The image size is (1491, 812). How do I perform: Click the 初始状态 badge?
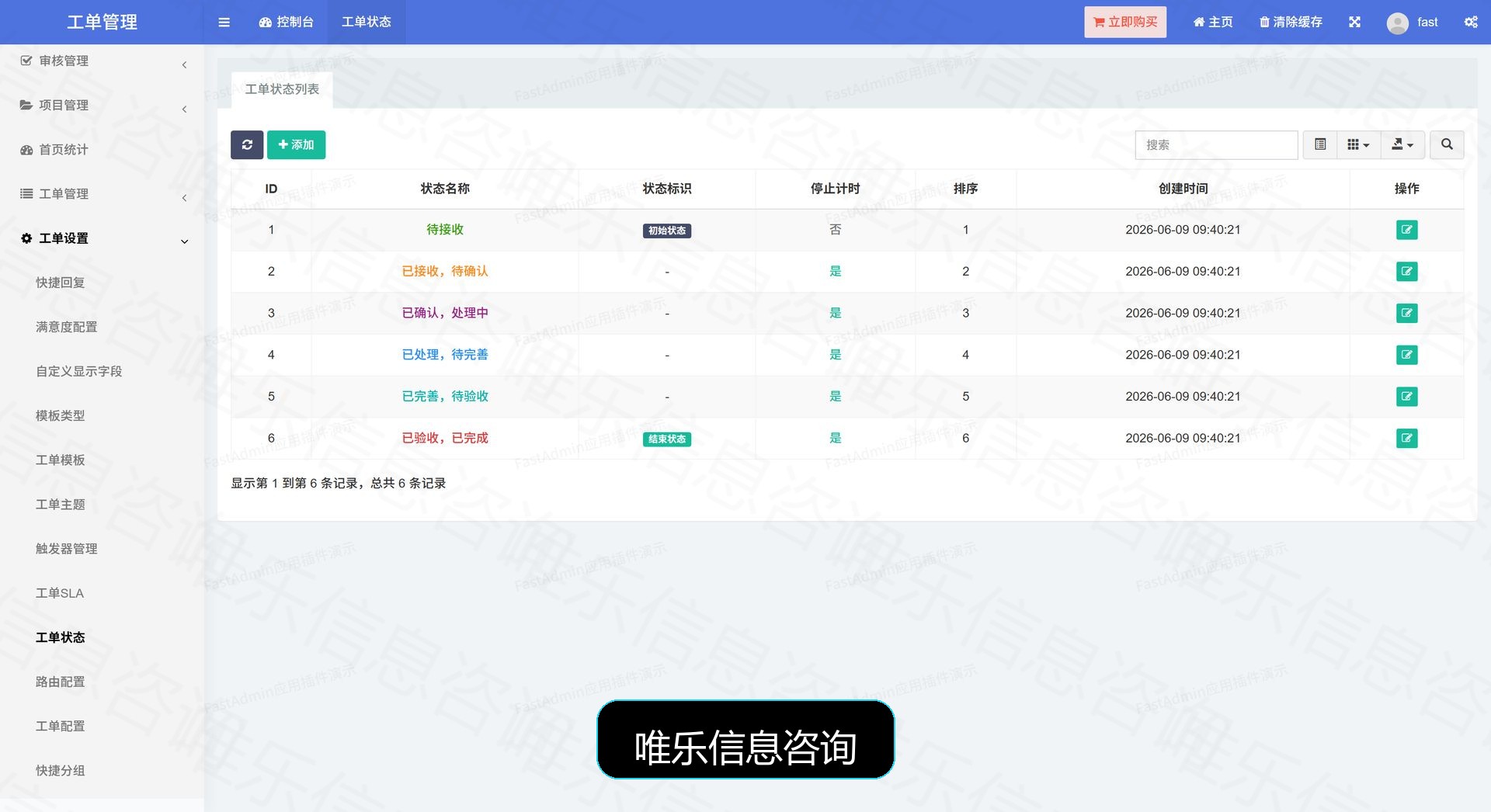(666, 231)
